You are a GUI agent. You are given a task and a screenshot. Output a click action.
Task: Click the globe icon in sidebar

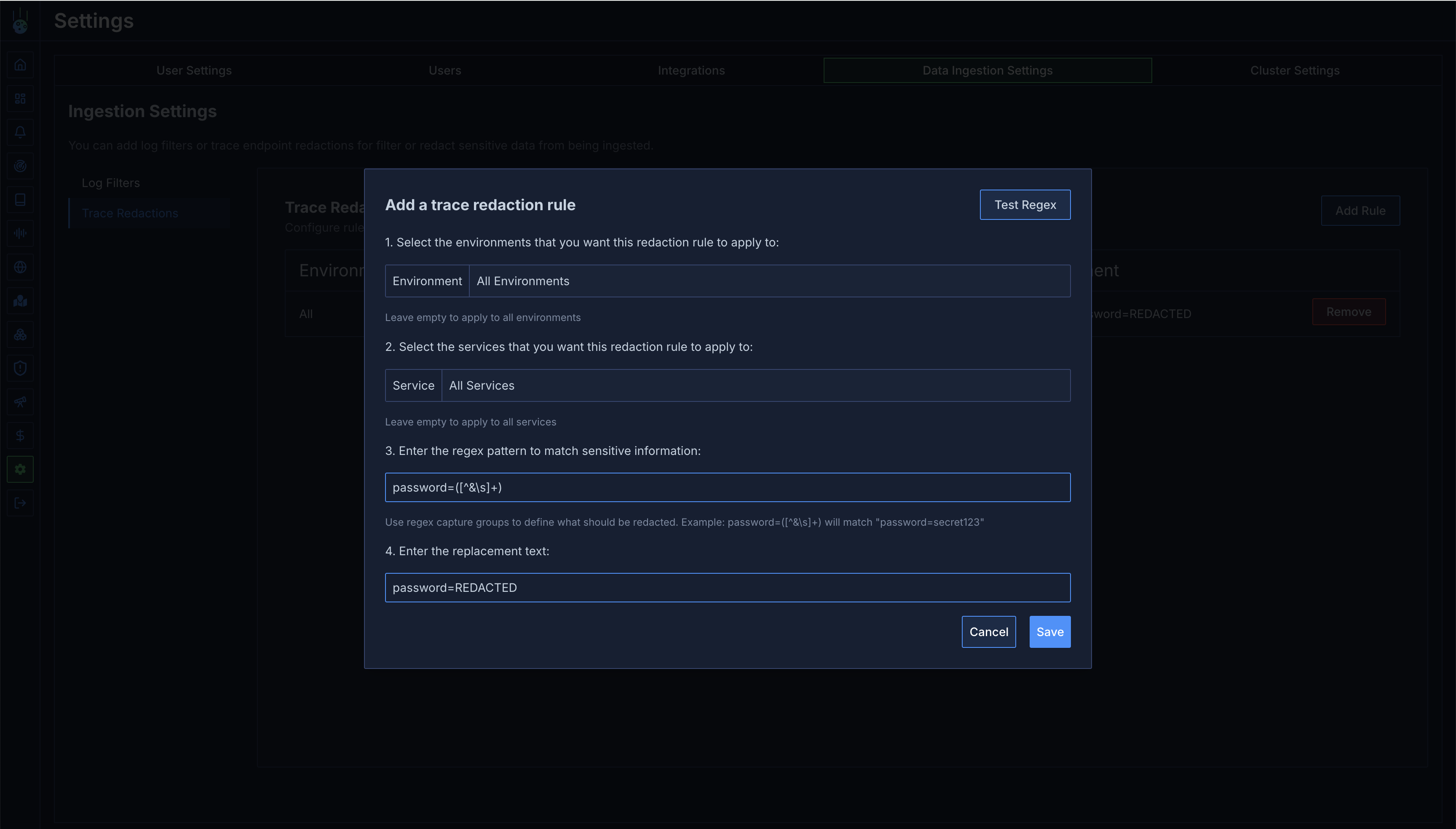20,267
